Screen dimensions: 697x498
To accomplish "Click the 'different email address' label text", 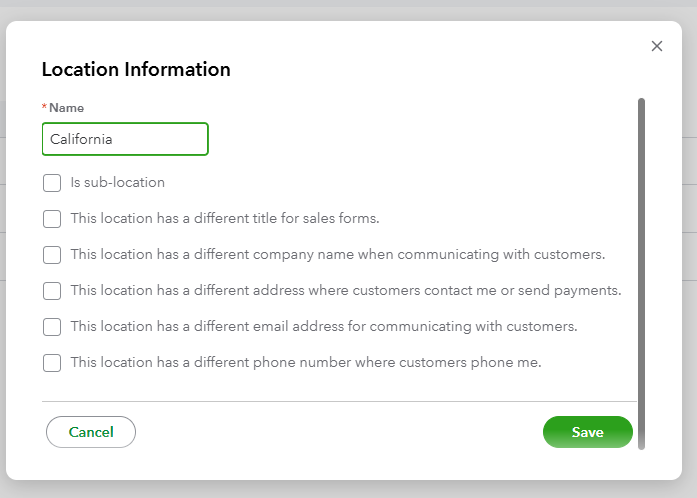I will pos(324,327).
